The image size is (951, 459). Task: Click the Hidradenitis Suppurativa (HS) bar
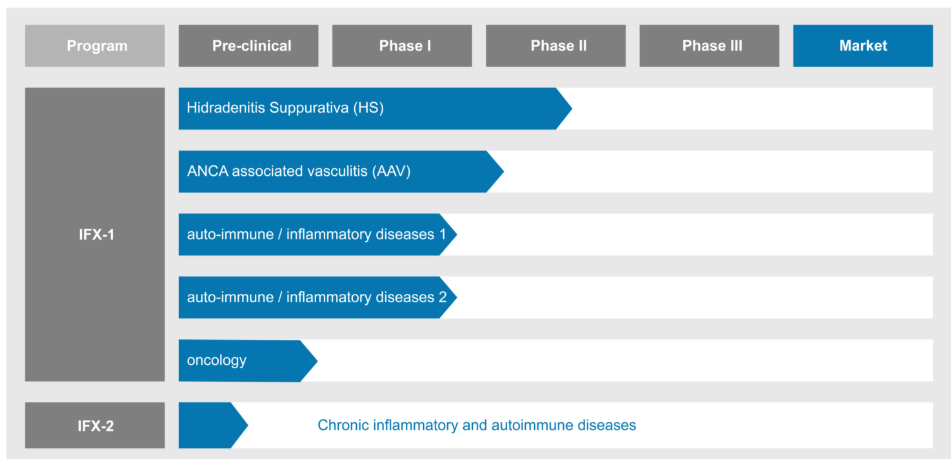[375, 109]
